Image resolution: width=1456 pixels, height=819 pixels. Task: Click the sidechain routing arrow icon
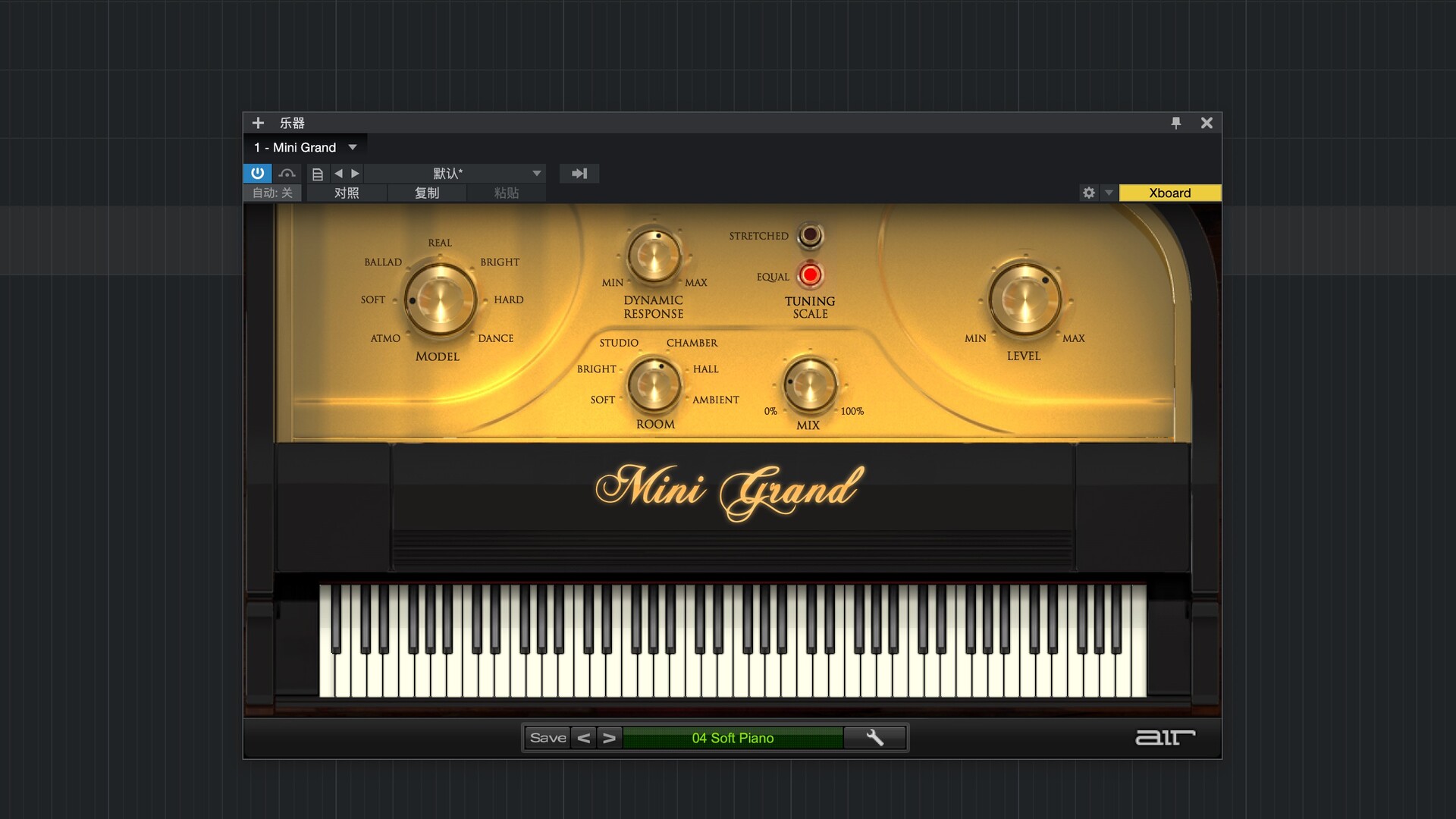click(579, 174)
